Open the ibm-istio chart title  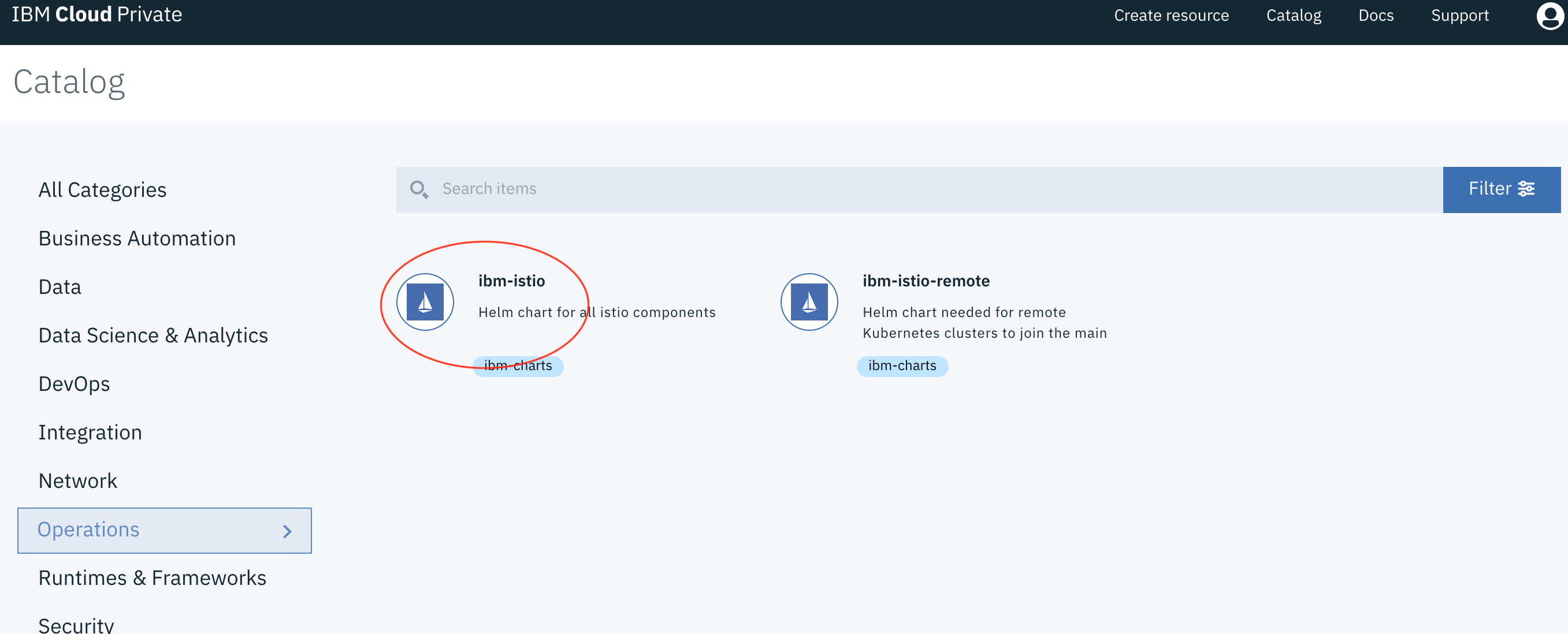click(511, 281)
